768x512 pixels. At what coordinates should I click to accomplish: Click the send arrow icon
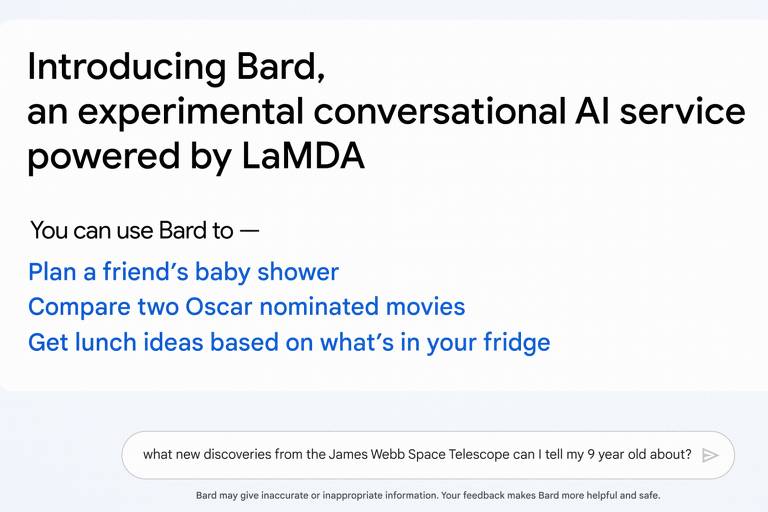point(710,455)
